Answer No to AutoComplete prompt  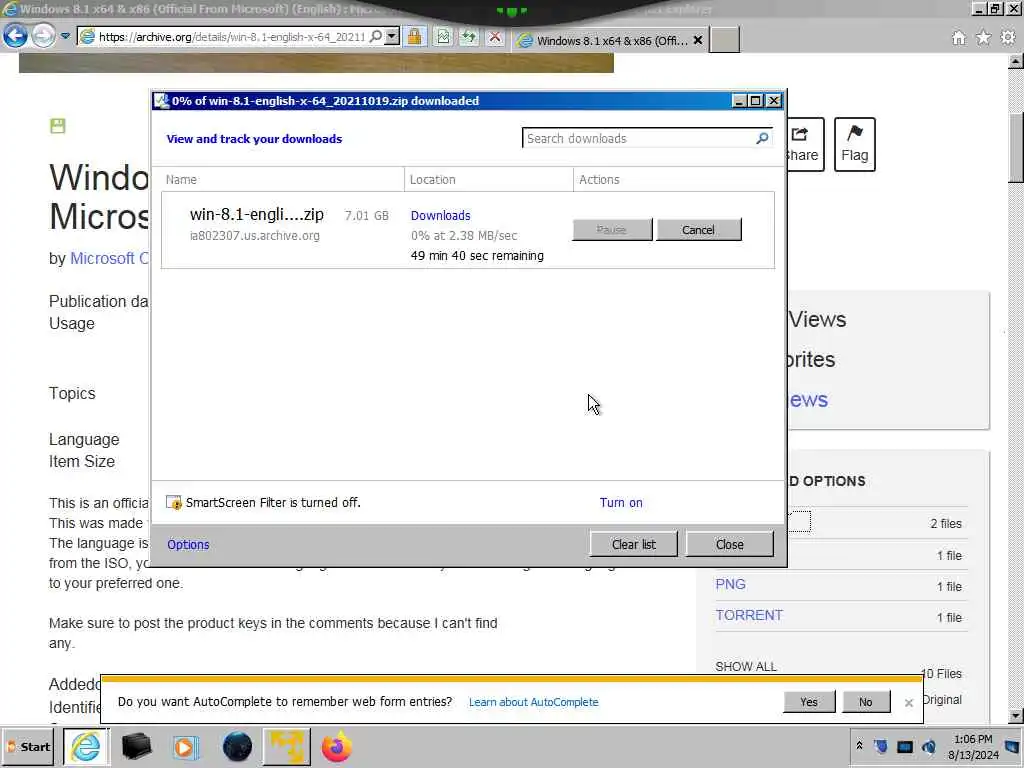(x=865, y=701)
